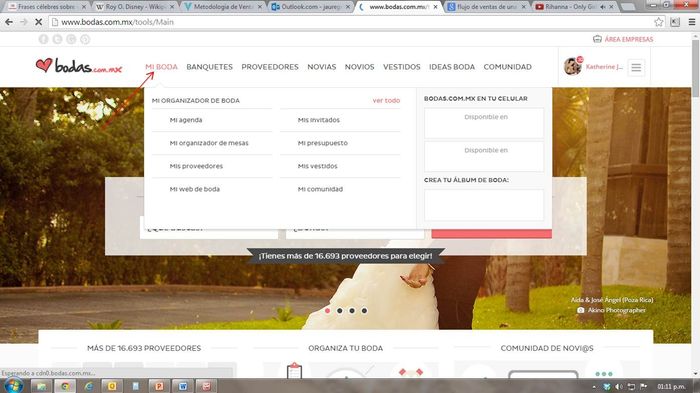Viewport: 700px width, 393px height.
Task: Select the first carousel dot
Action: (x=327, y=310)
